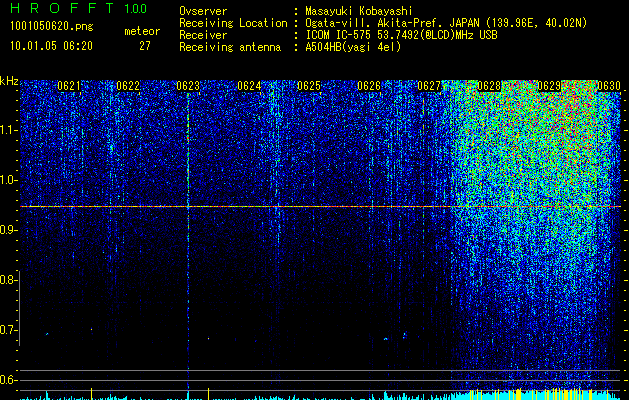Click the Receiving antenna label
The height and width of the screenshot is (400, 629).
pos(230,47)
